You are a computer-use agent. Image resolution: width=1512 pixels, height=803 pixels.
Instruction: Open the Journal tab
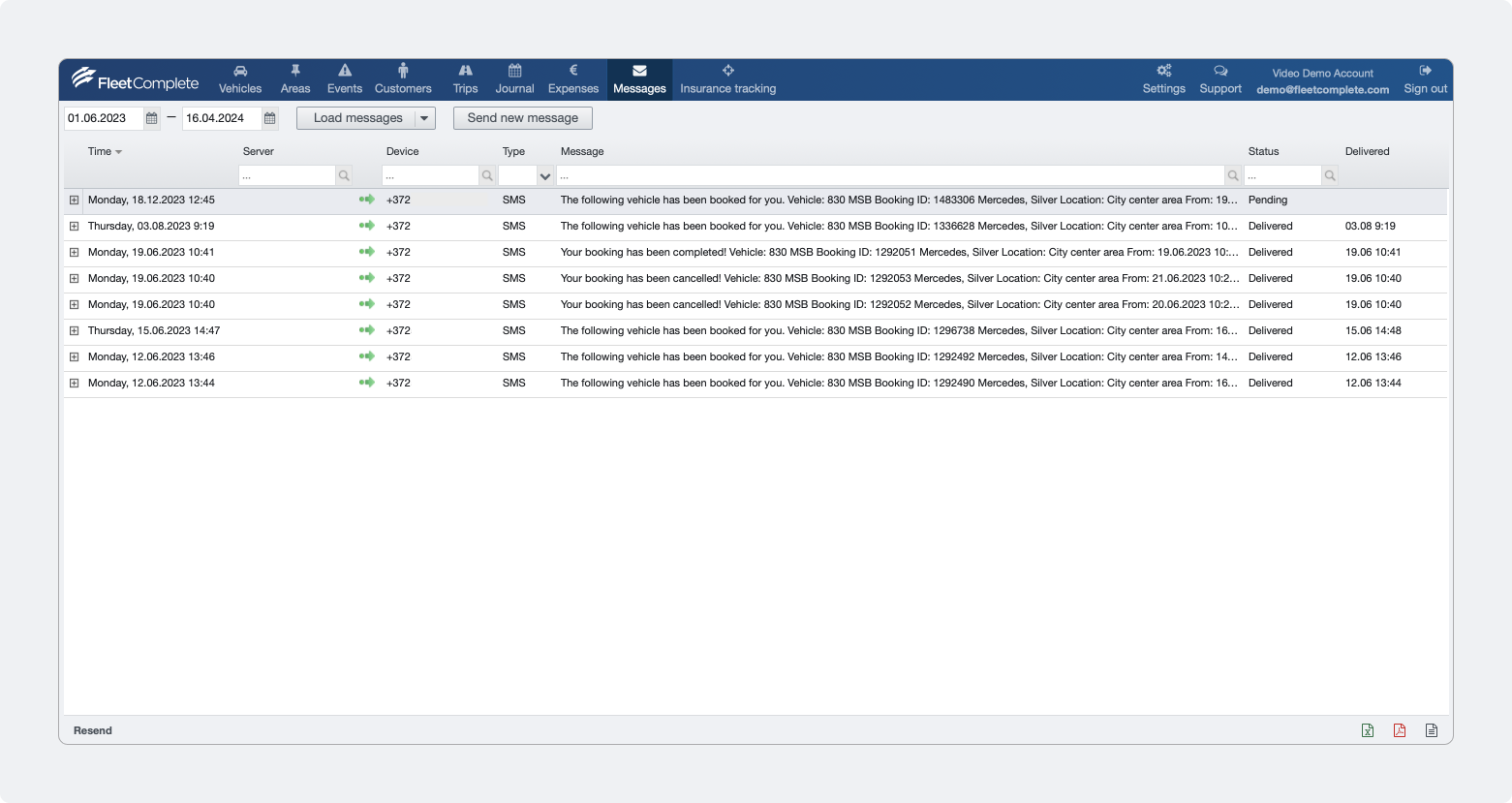pos(514,79)
